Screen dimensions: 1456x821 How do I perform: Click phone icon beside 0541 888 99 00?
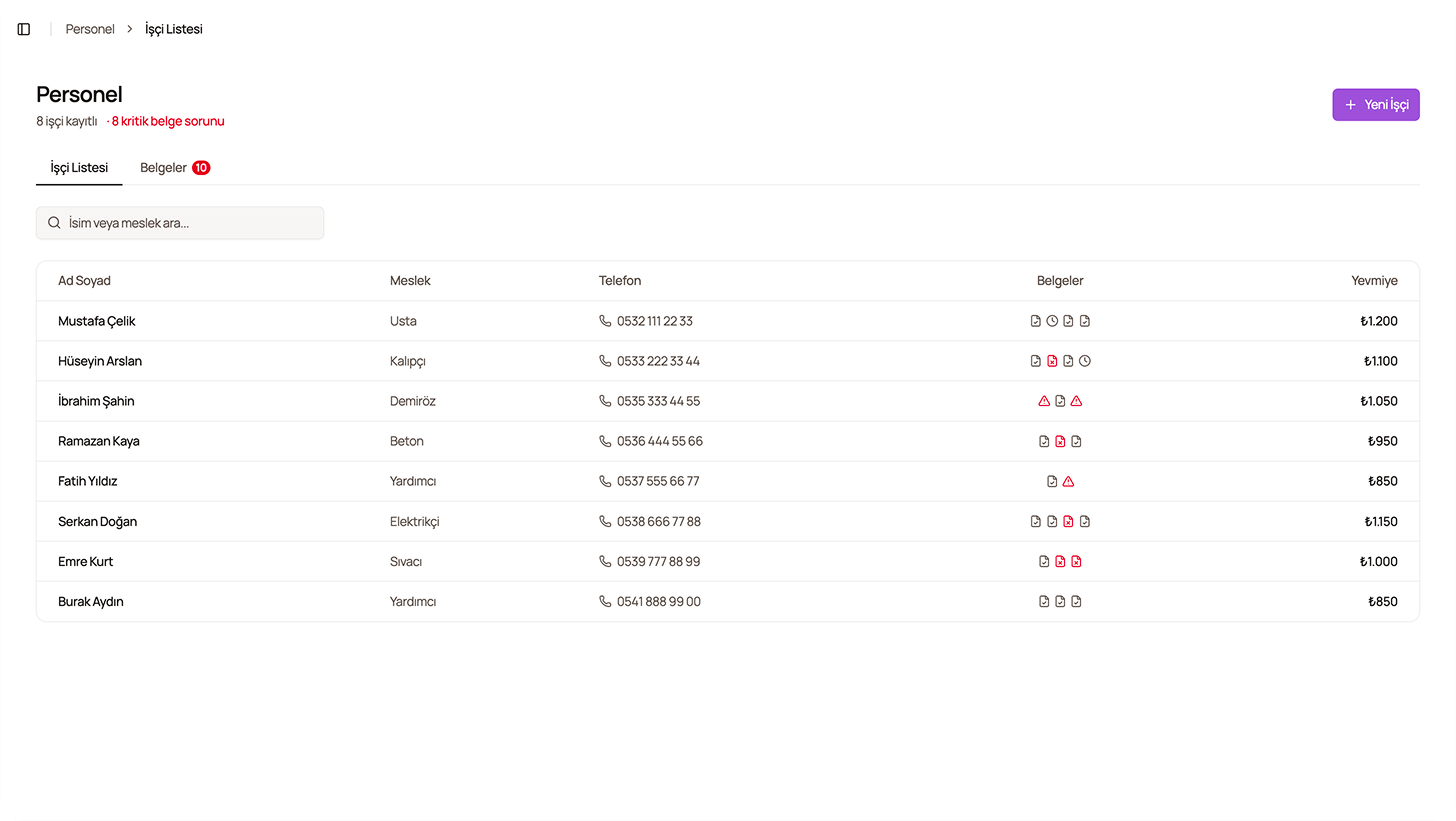pos(605,601)
